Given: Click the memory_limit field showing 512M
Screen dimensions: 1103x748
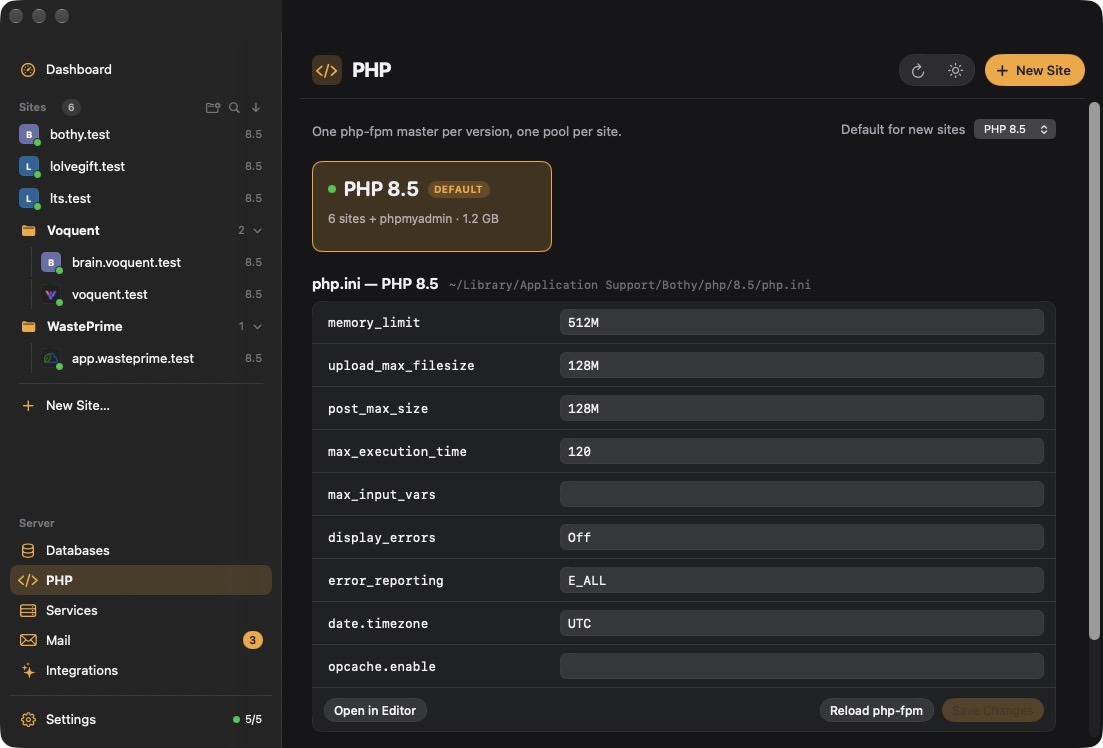Looking at the screenshot, I should (x=802, y=322).
